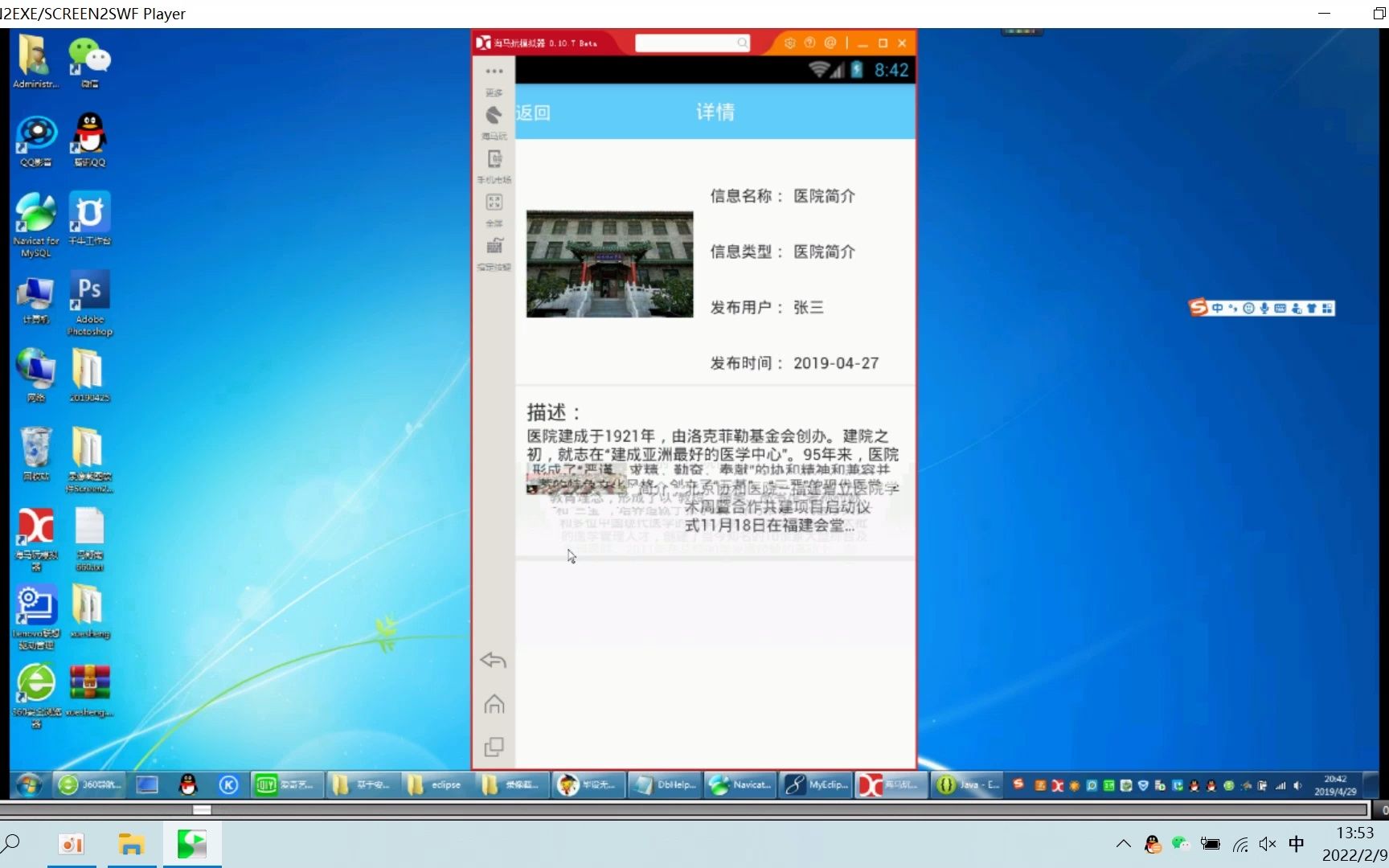Viewport: 1389px width, 868px height.
Task: Open the 腾讯QQ penguin desktop icon
Action: point(89,140)
